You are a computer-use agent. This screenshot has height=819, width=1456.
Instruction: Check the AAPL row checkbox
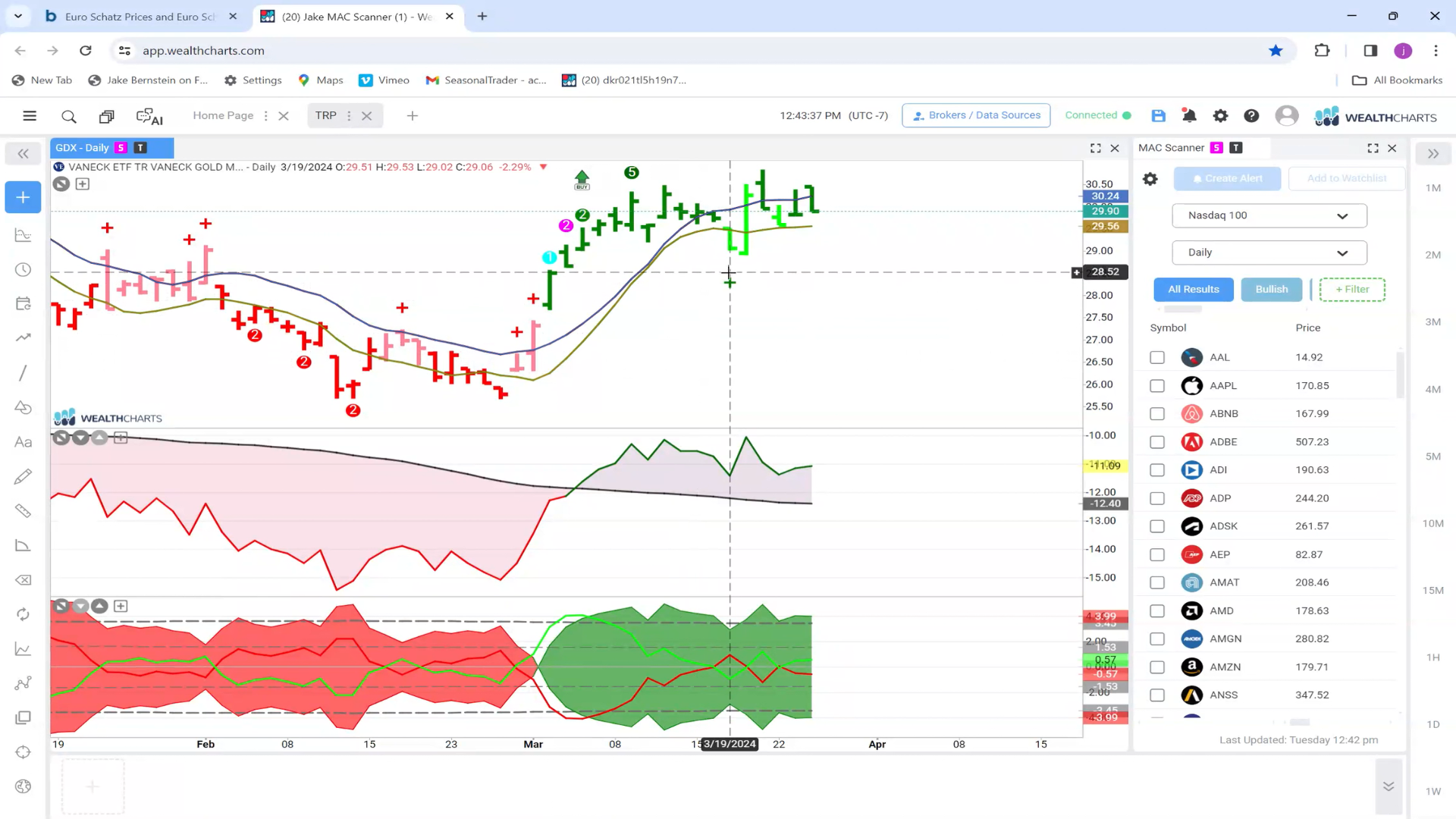(x=1157, y=385)
